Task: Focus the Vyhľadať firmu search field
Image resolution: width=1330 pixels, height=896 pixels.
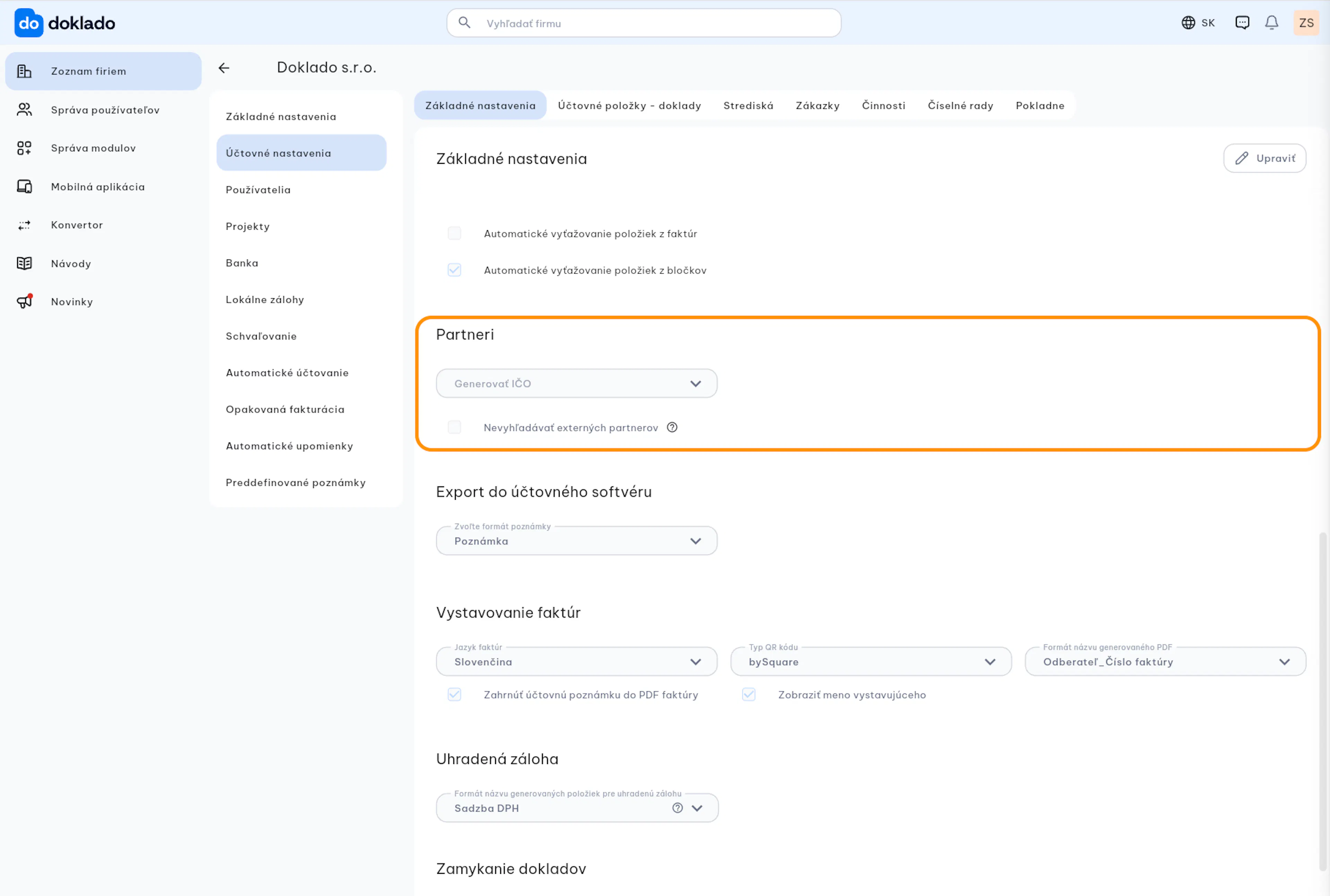Action: tap(644, 23)
